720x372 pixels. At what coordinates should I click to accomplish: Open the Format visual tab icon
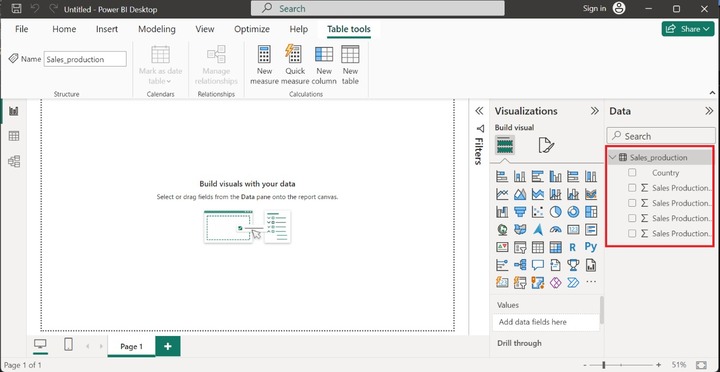point(546,145)
